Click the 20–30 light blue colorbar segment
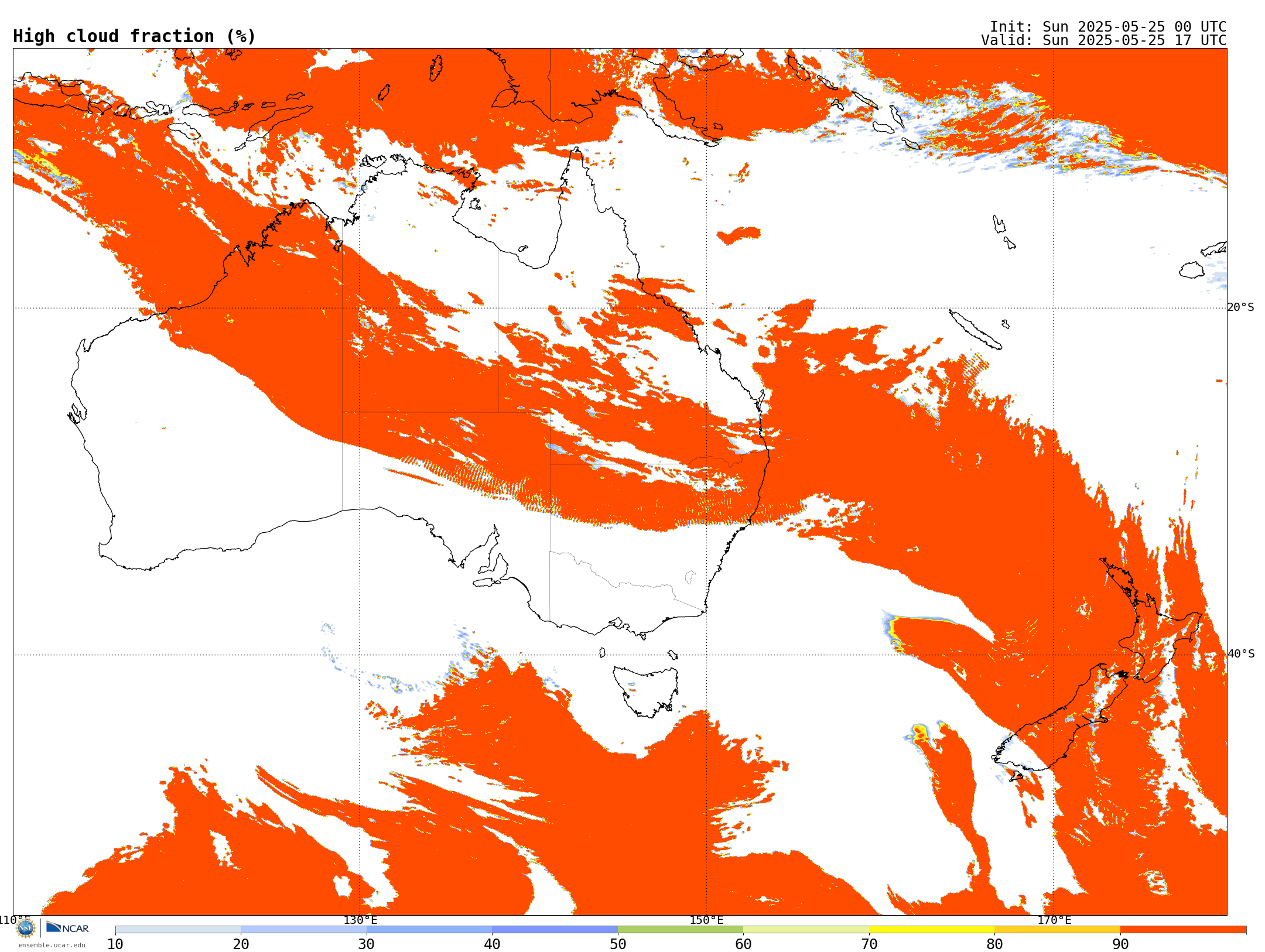 pyautogui.click(x=303, y=929)
